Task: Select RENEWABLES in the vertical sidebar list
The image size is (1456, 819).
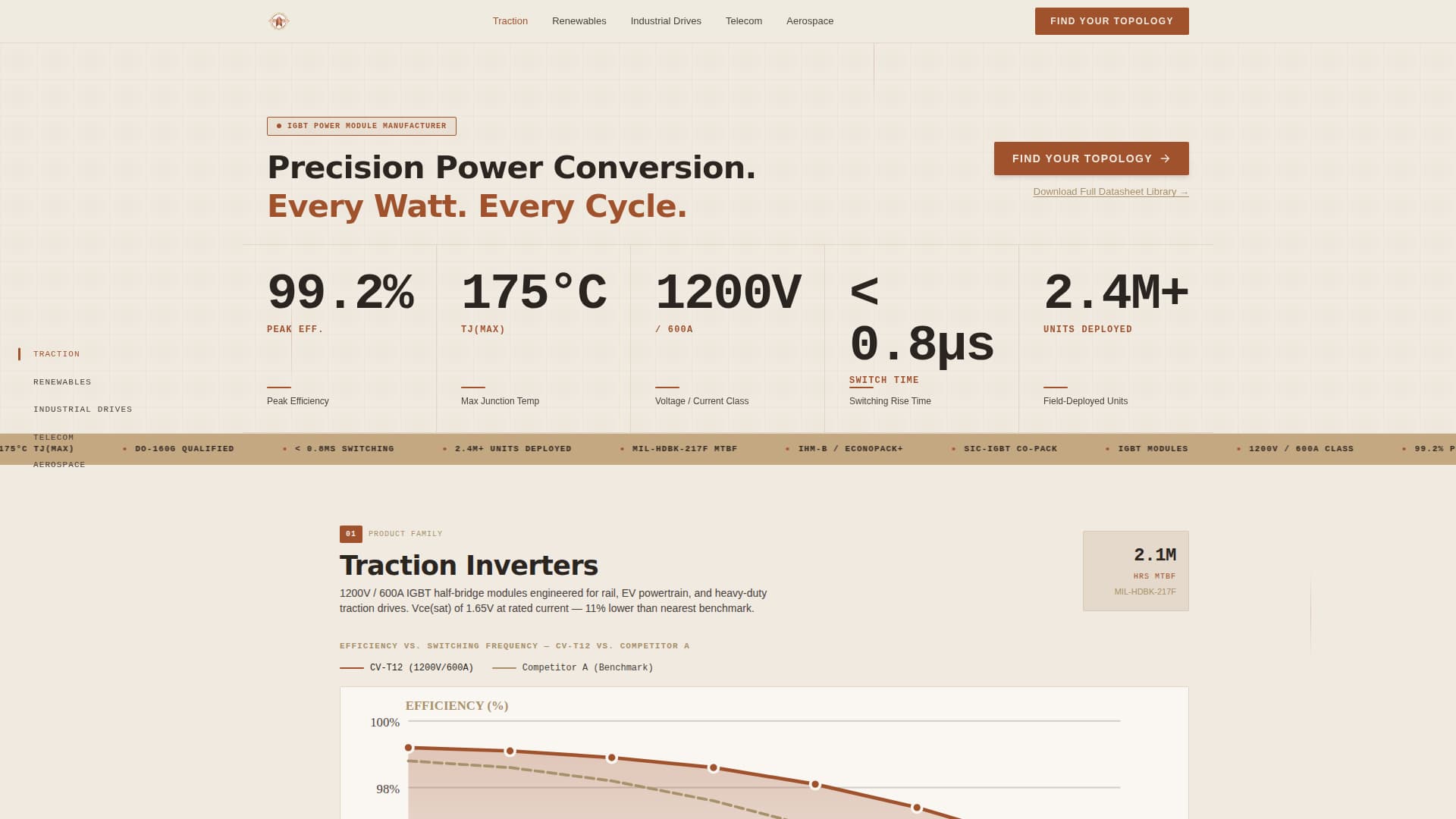Action: pyautogui.click(x=61, y=381)
